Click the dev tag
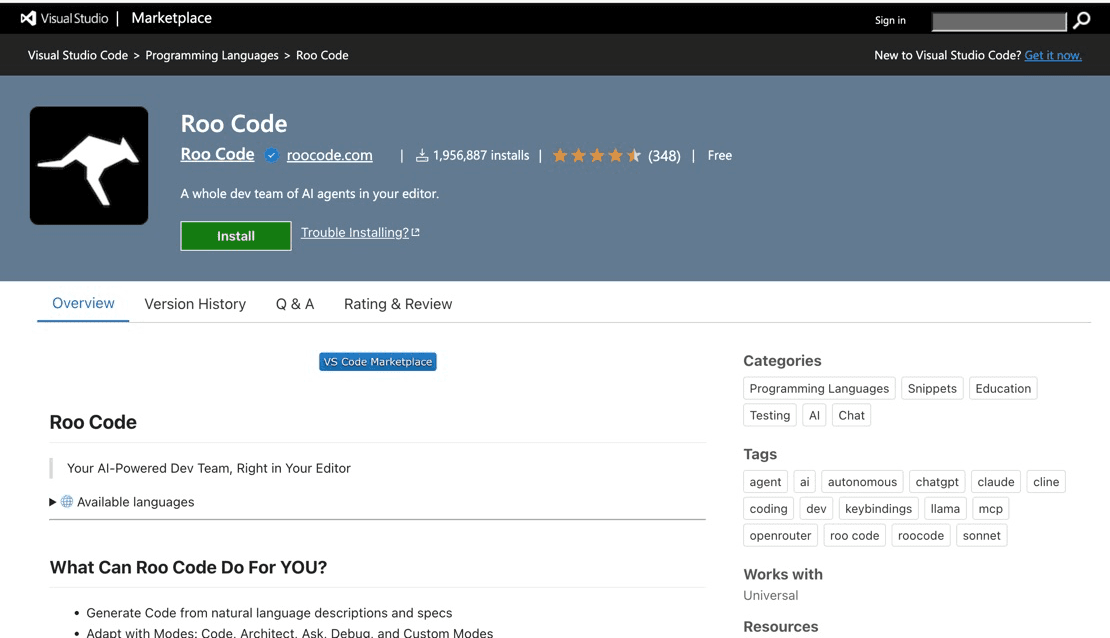This screenshot has height=638, width=1110. pyautogui.click(x=816, y=508)
